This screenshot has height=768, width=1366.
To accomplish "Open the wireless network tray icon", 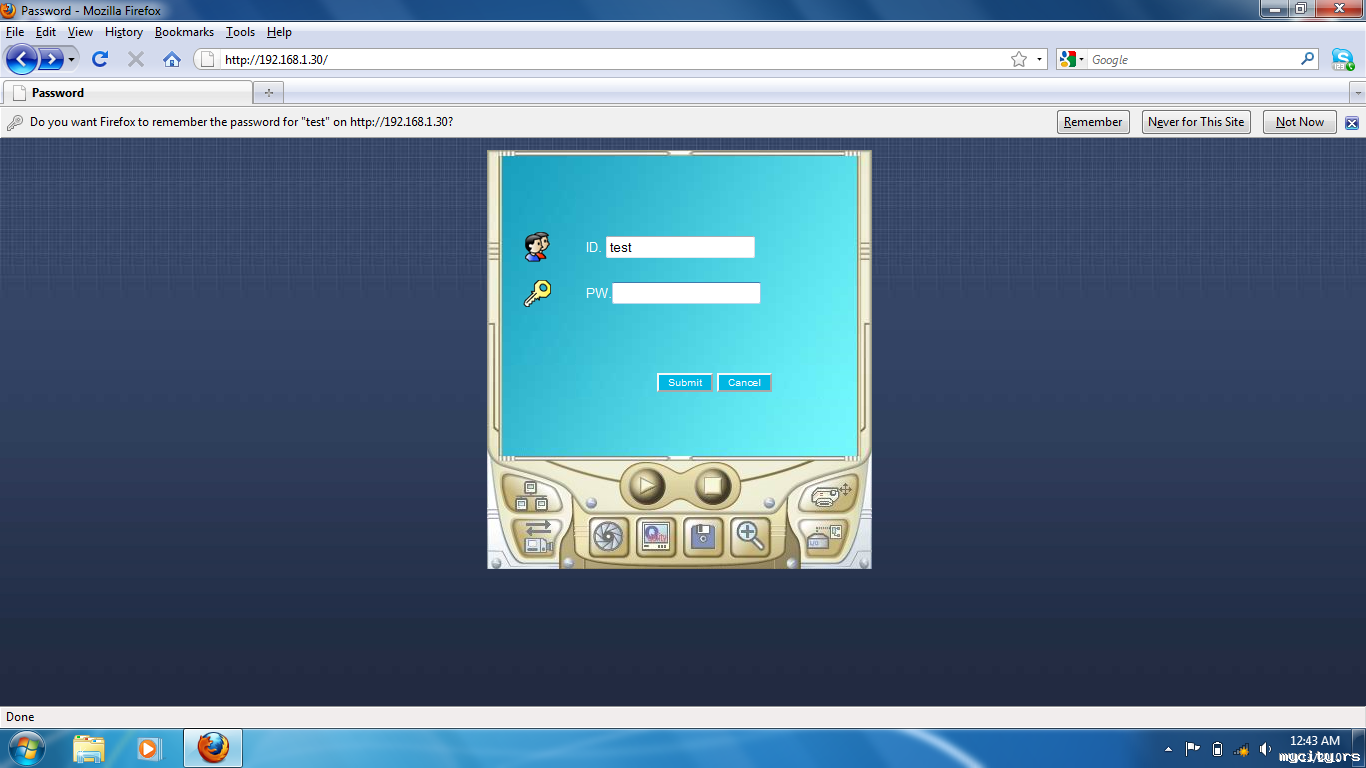I will click(1241, 749).
